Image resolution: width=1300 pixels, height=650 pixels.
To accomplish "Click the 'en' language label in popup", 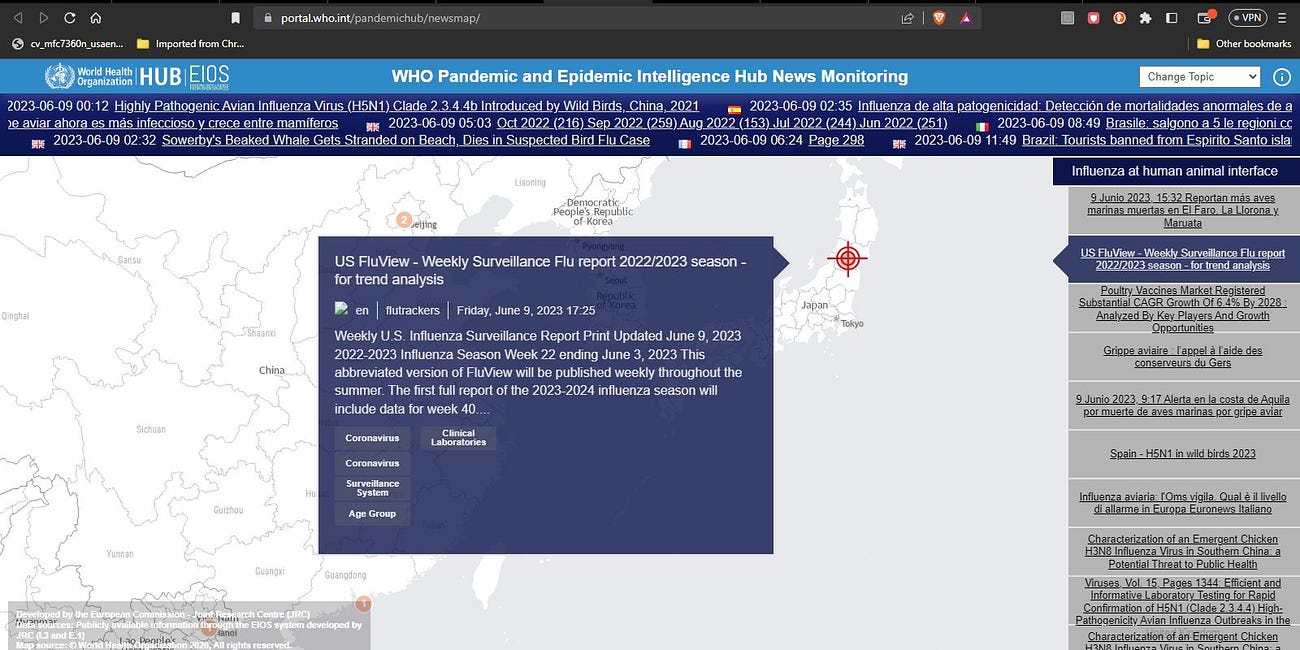I will 362,310.
